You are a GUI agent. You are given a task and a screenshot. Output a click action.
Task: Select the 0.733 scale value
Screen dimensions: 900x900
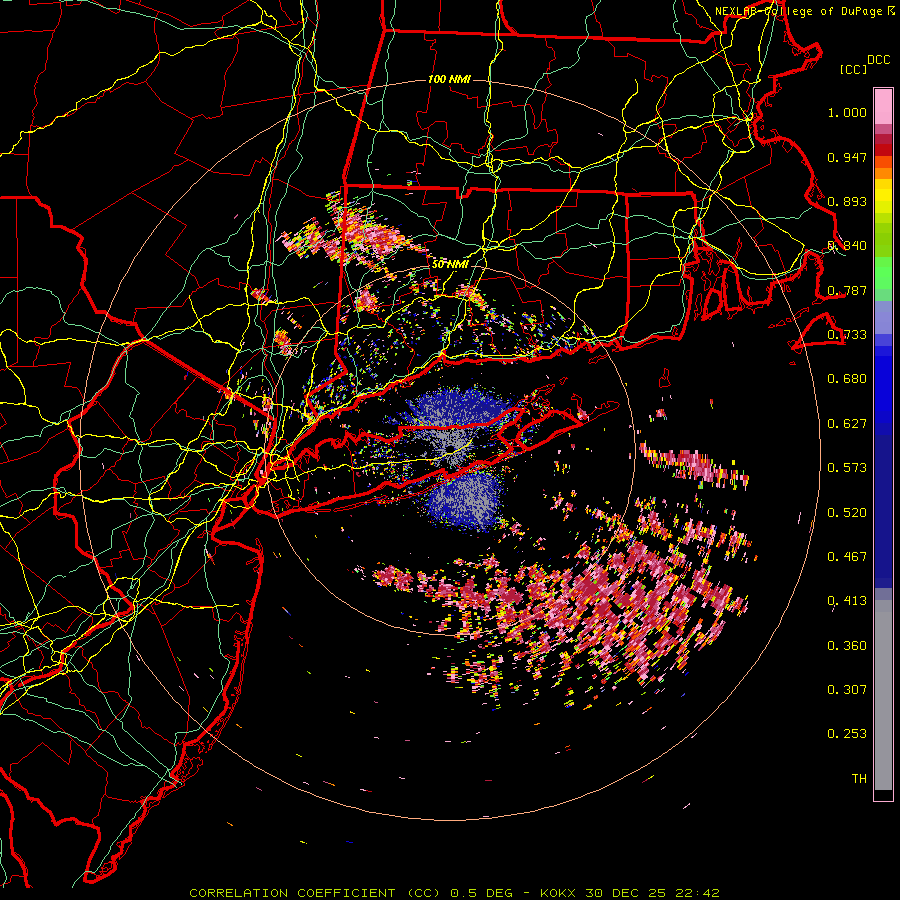(847, 335)
